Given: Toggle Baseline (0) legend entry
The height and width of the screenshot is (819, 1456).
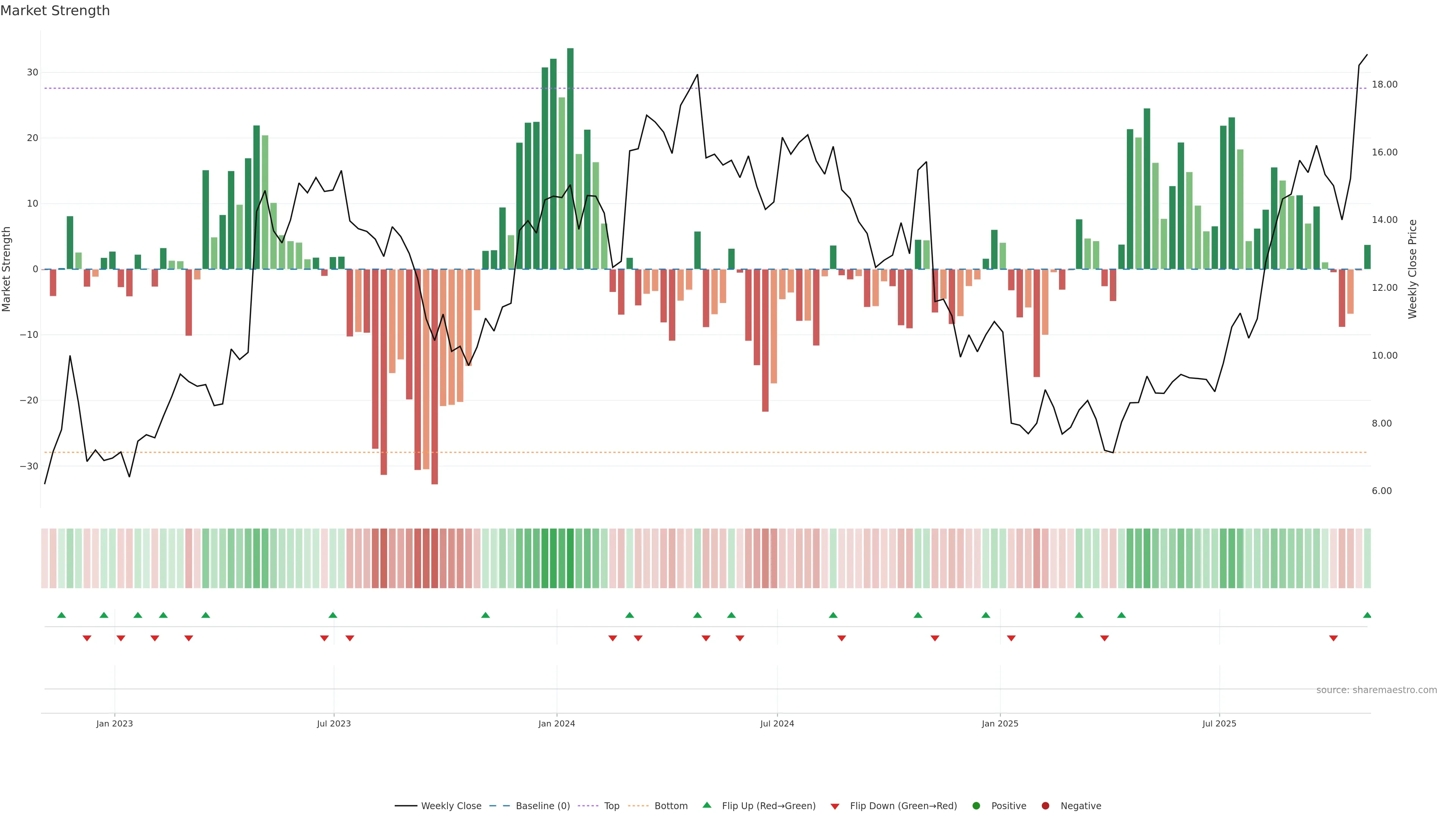Looking at the screenshot, I should tap(542, 805).
